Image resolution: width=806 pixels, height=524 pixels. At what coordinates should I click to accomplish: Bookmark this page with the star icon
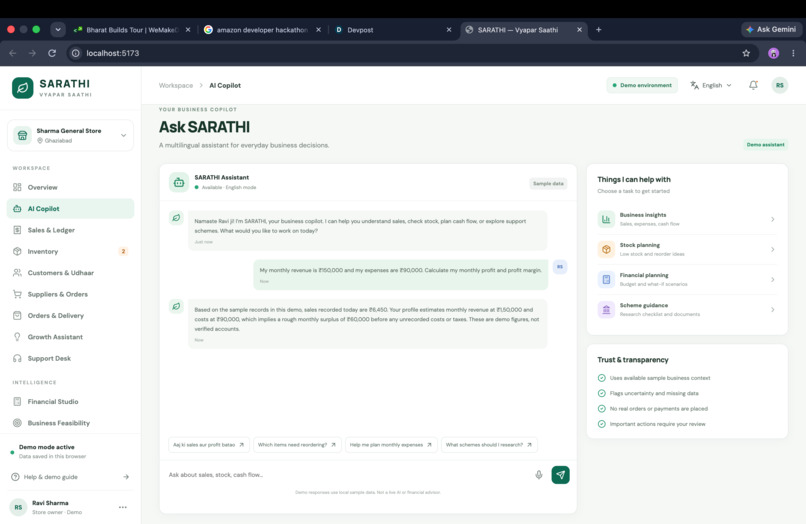click(x=746, y=53)
